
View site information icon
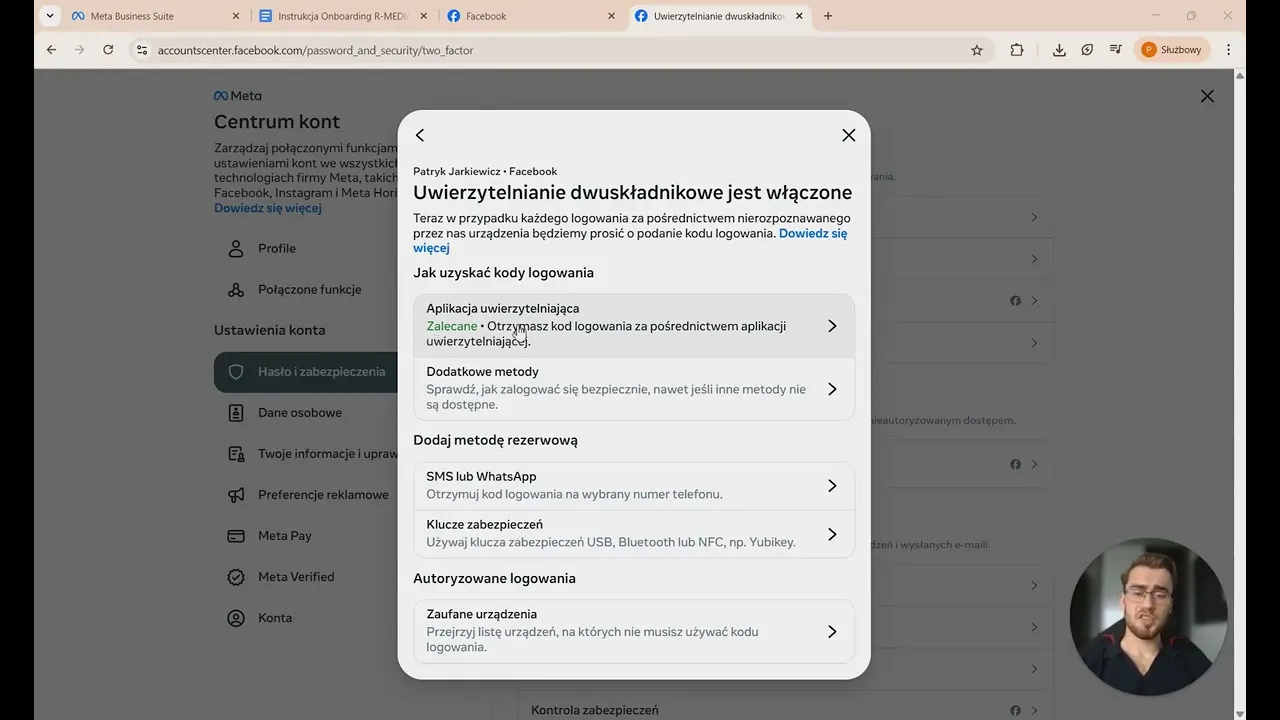142,50
